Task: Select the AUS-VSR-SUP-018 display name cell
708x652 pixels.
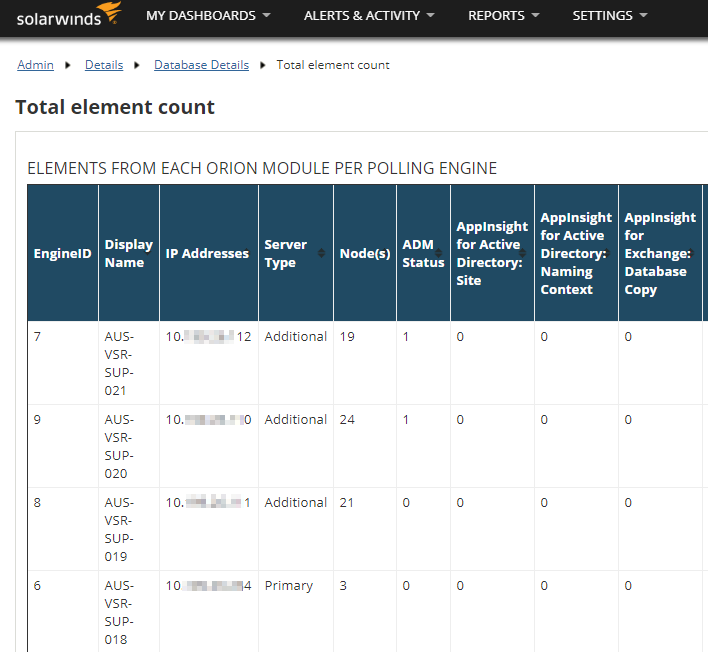Action: point(118,612)
